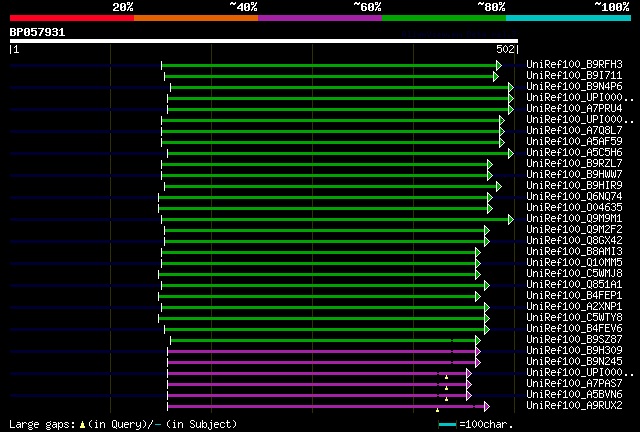Click the cyan =100char. scale bar
This screenshot has width=640, height=432.
447,425
